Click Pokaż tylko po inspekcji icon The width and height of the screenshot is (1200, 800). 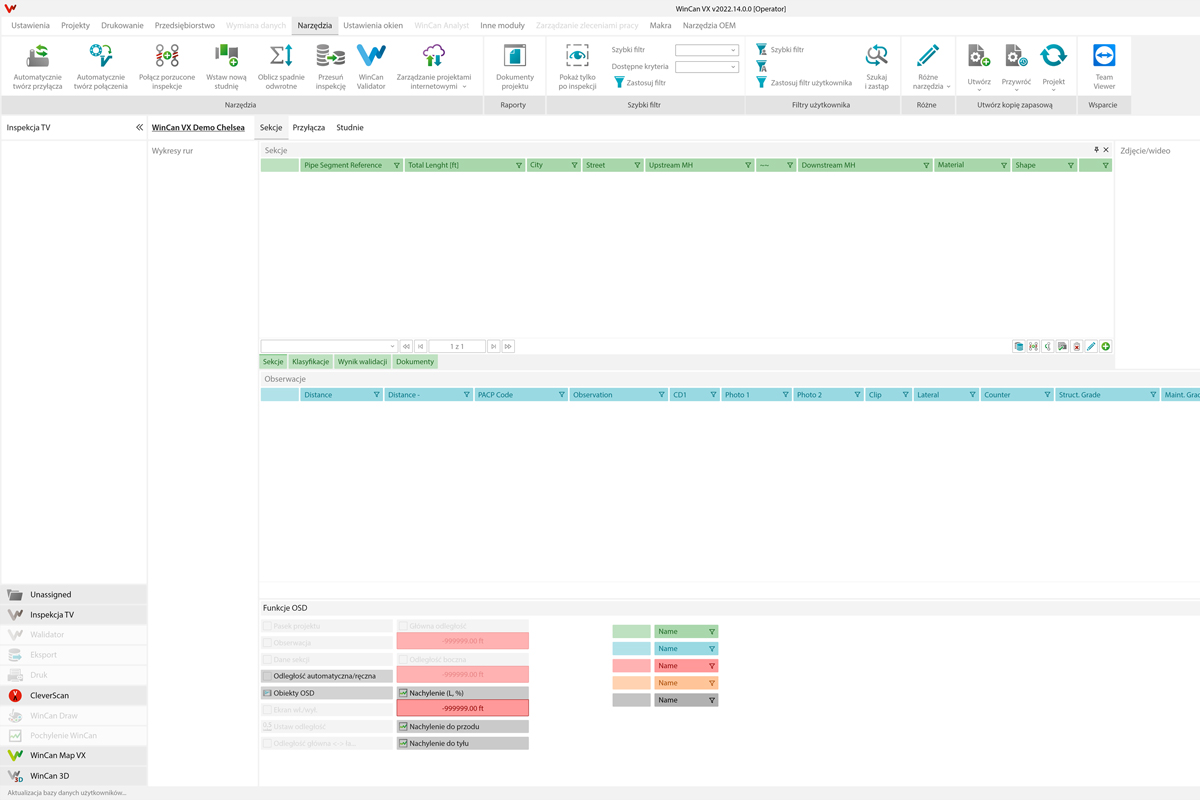577,66
